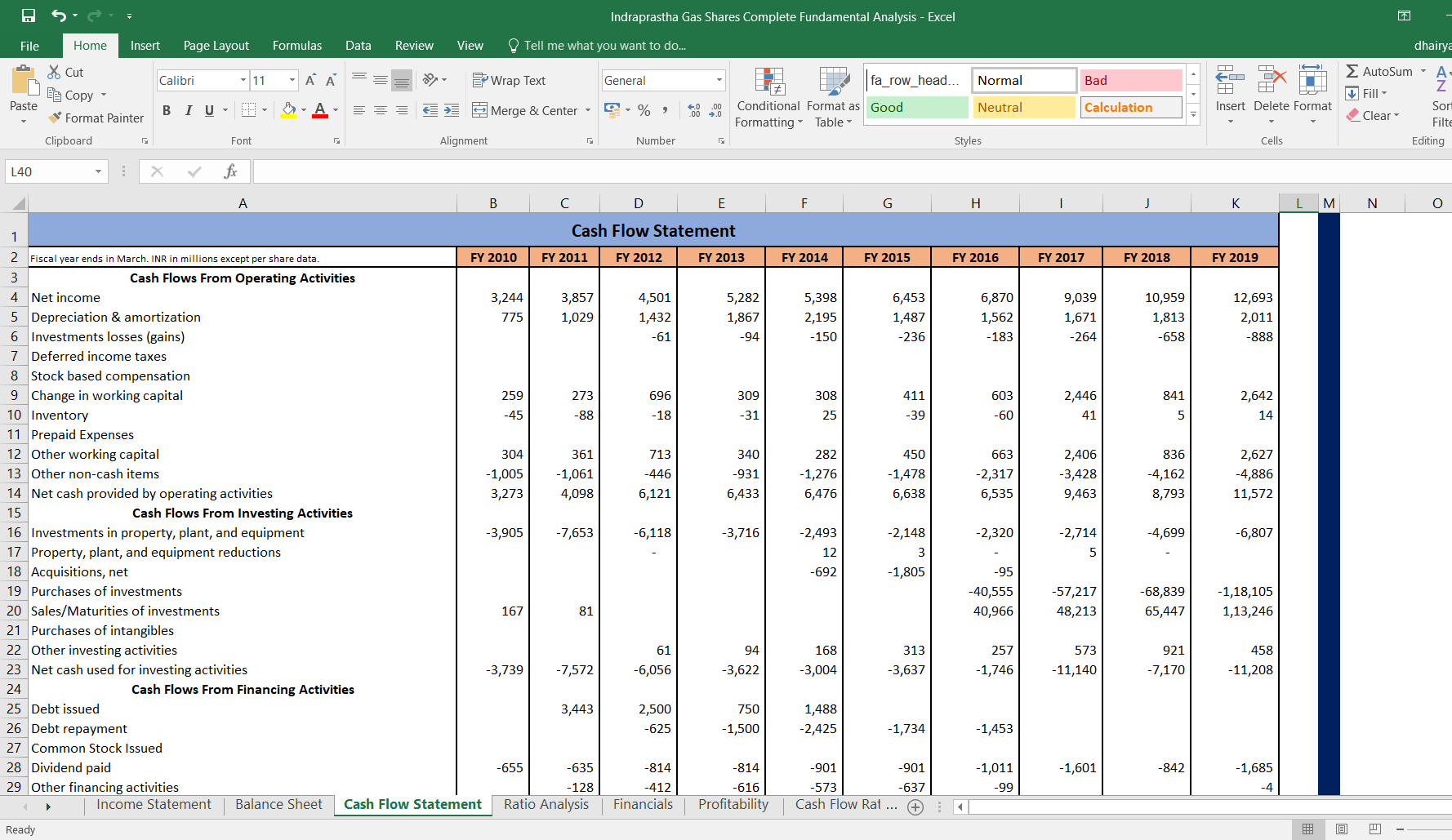Screen dimensions: 1452x840
Task: Open the File tab
Action: [30, 46]
